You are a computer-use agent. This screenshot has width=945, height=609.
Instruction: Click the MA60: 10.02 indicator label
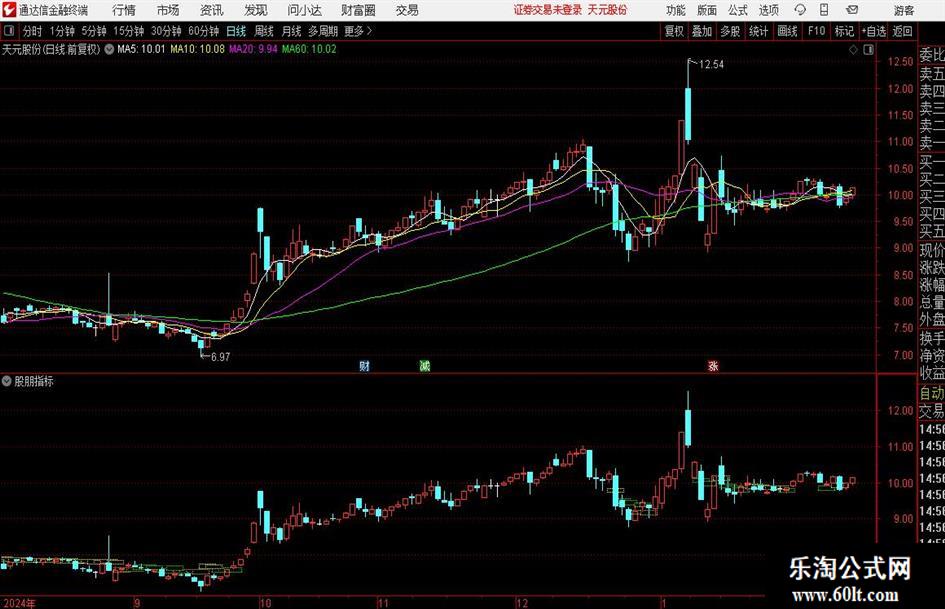(309, 49)
